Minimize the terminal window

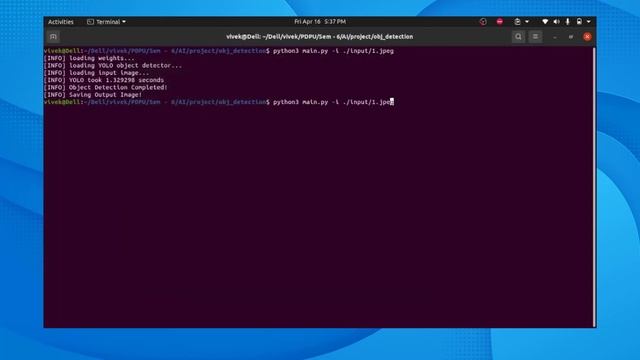click(x=555, y=37)
